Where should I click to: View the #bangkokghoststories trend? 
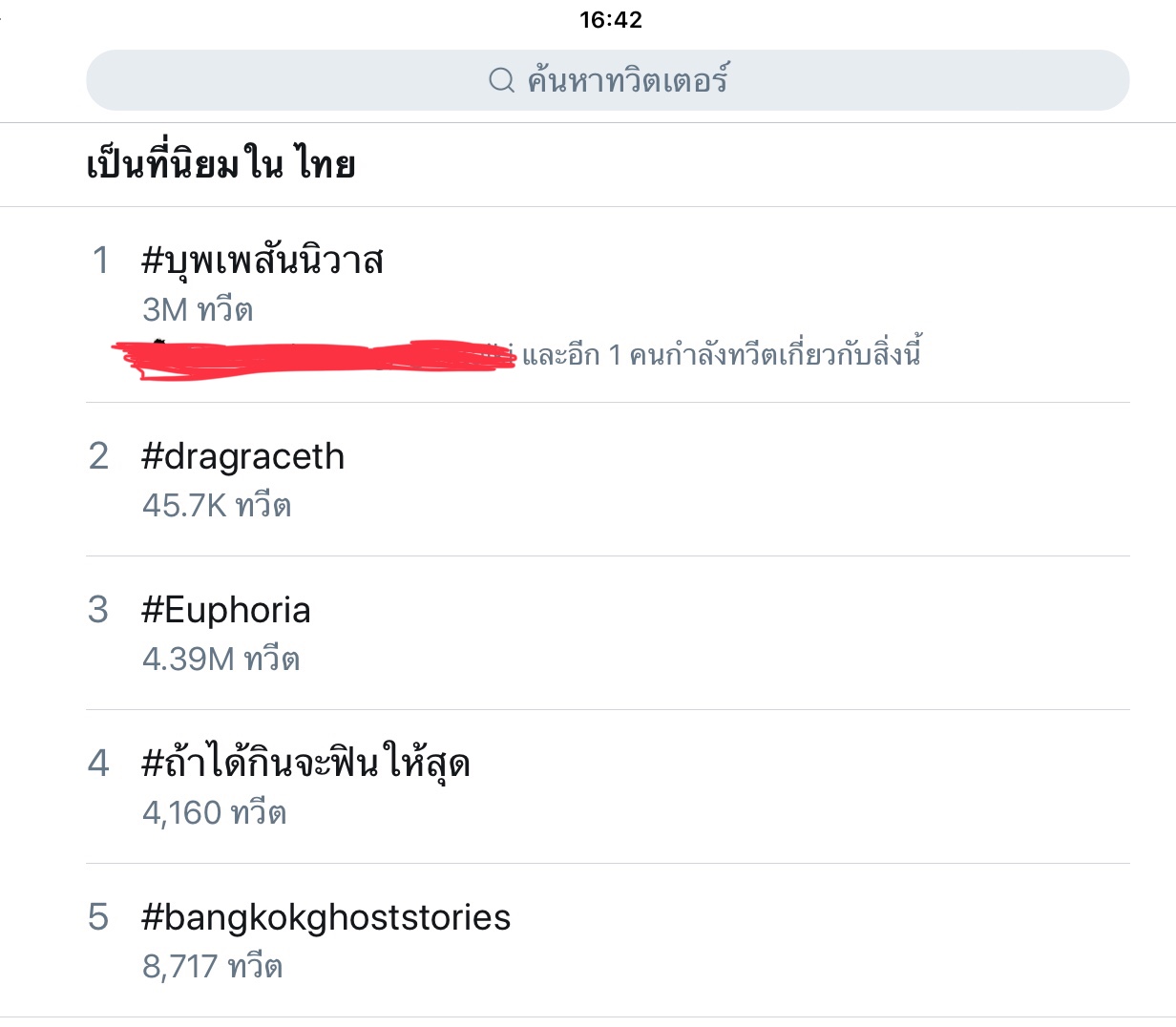tap(325, 917)
